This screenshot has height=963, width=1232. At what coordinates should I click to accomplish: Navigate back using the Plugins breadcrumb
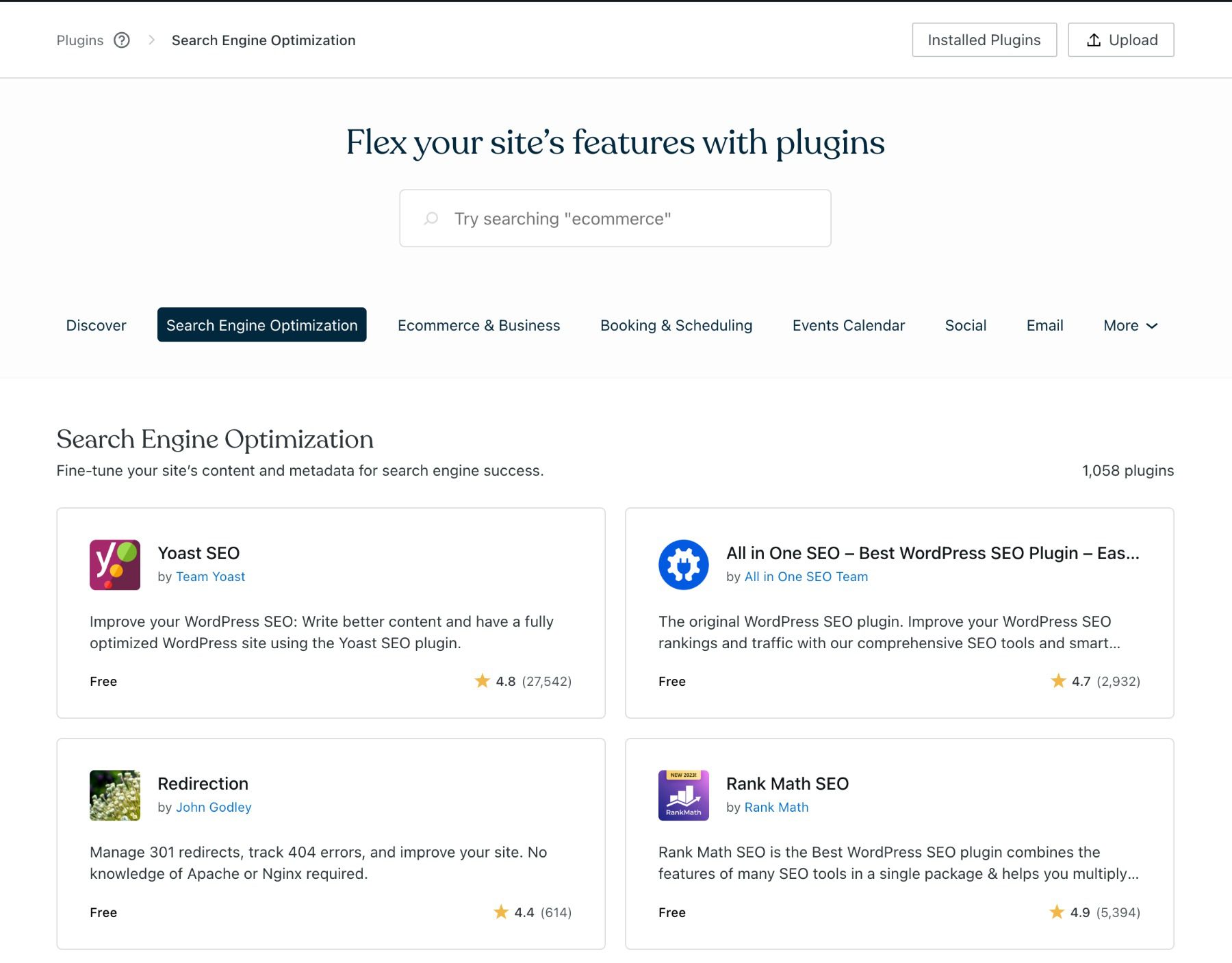tap(80, 40)
